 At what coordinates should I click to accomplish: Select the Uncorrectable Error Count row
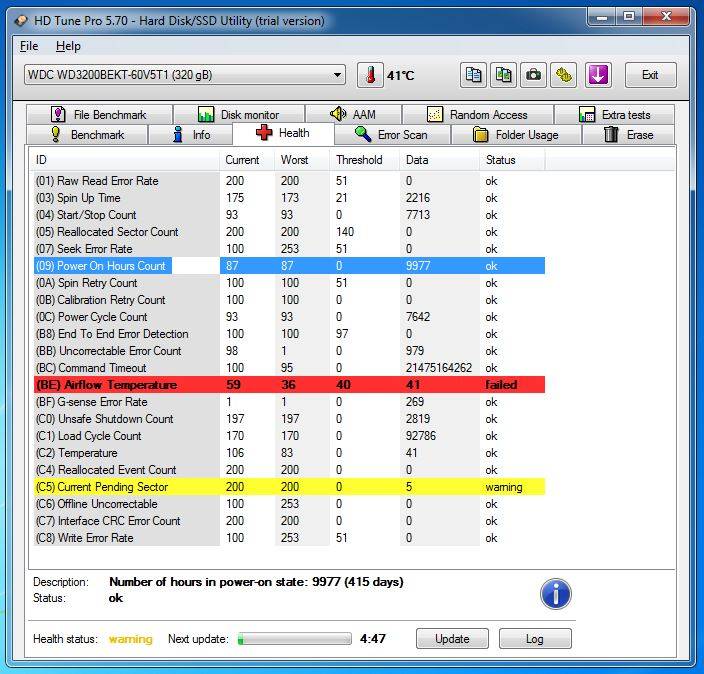click(290, 351)
